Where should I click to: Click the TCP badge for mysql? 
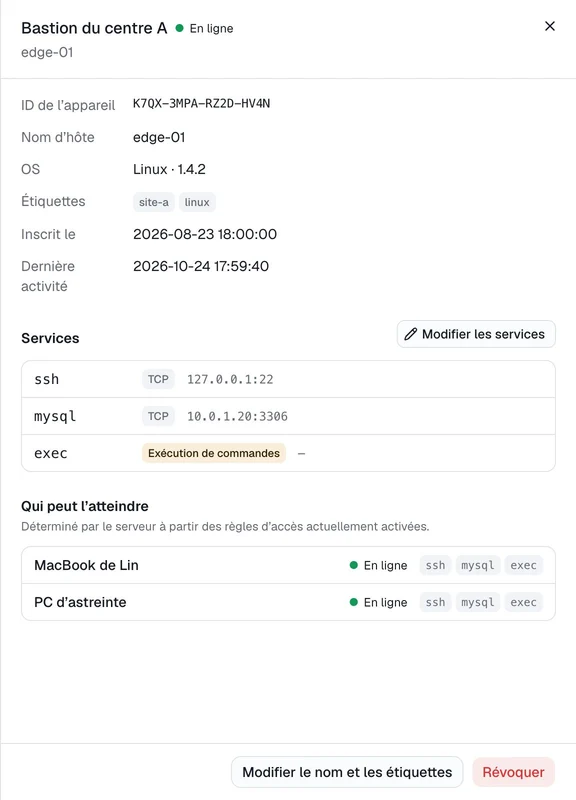[158, 416]
